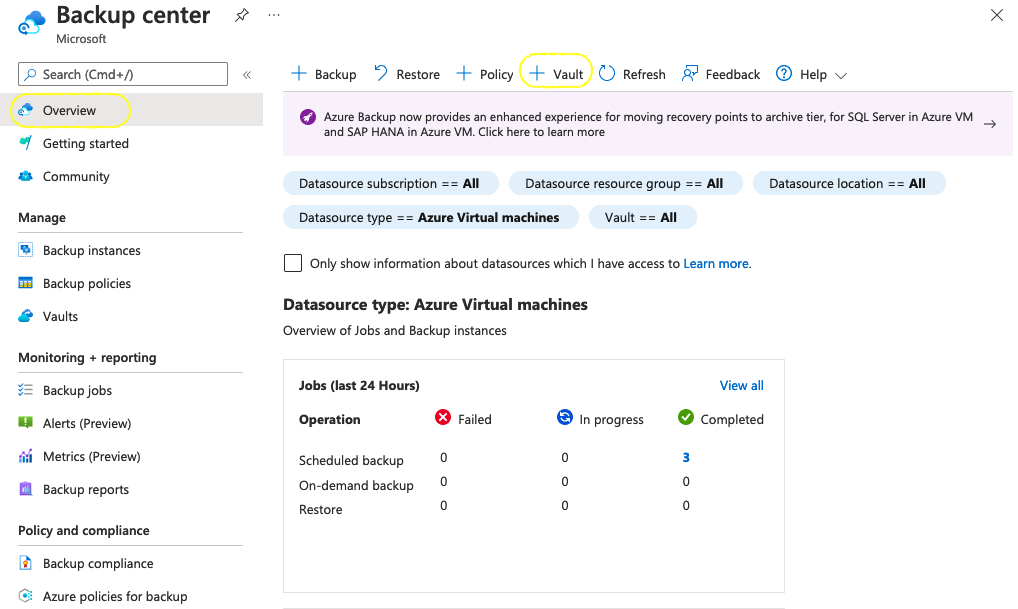The width and height of the screenshot is (1018, 609).
Task: Open the Learn more link
Action: 716,264
